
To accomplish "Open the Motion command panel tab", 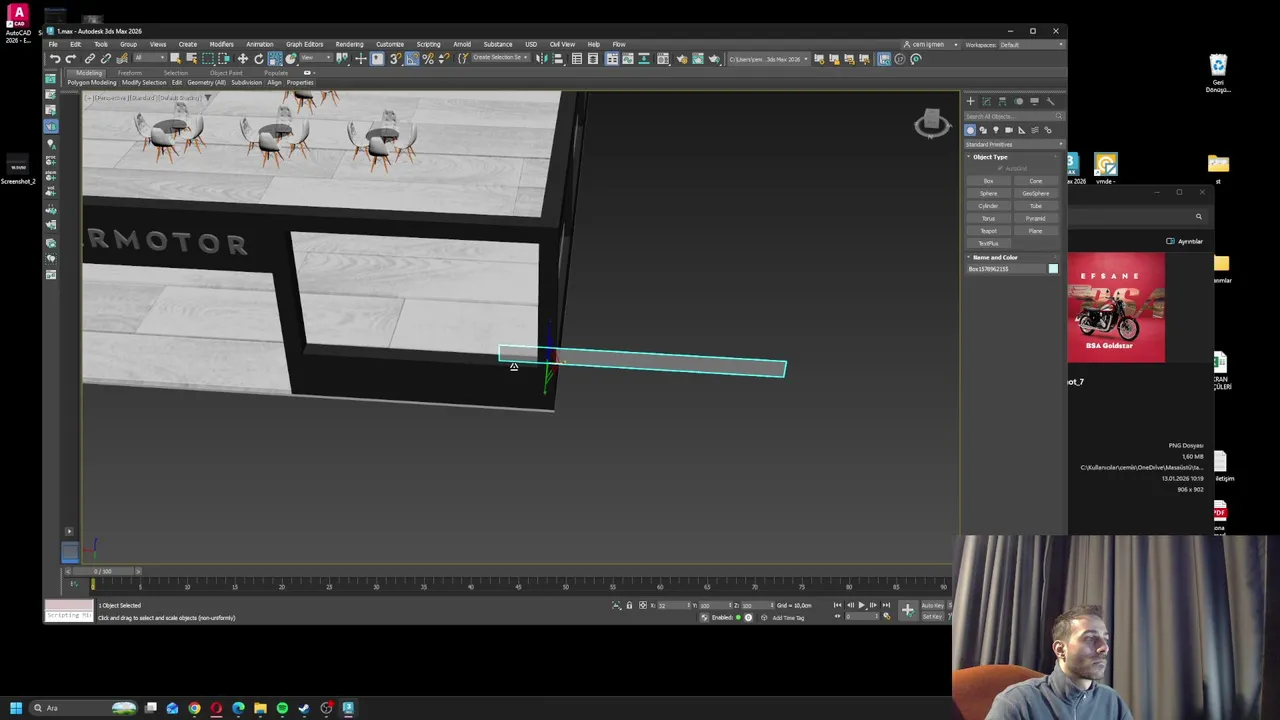I will coord(1018,101).
